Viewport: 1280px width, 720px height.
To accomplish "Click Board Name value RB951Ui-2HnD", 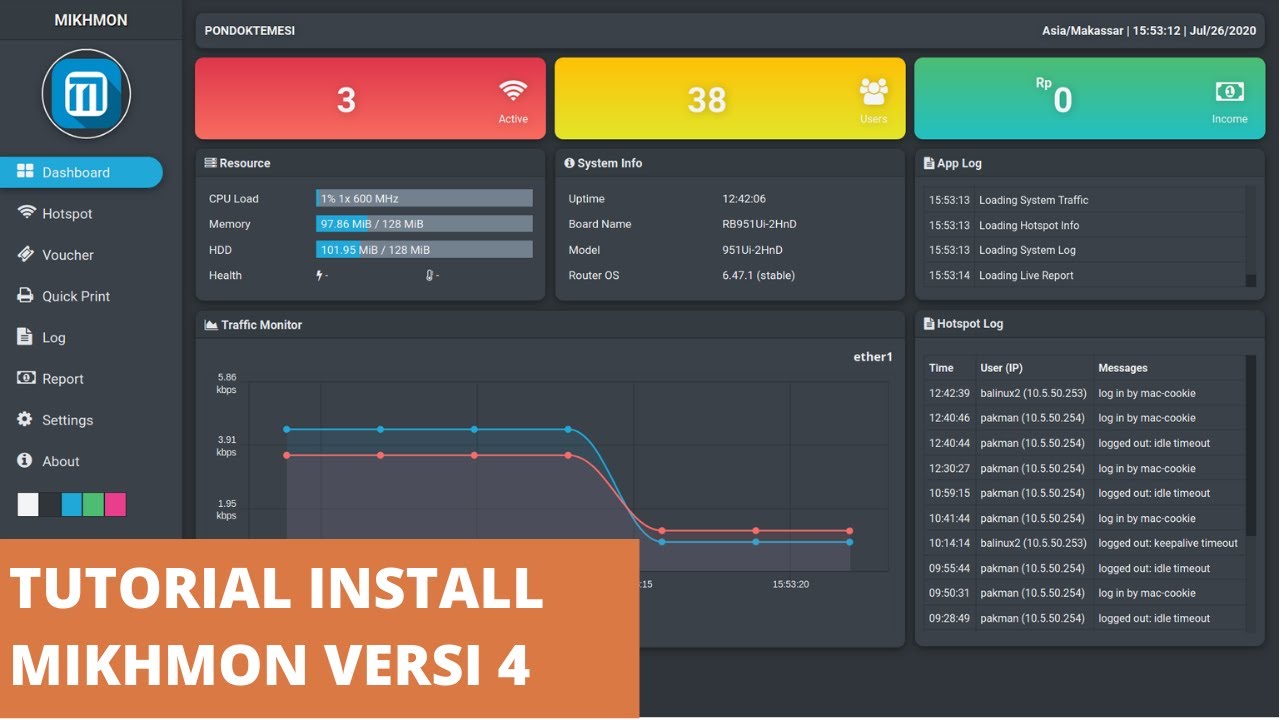I will pyautogui.click(x=759, y=224).
